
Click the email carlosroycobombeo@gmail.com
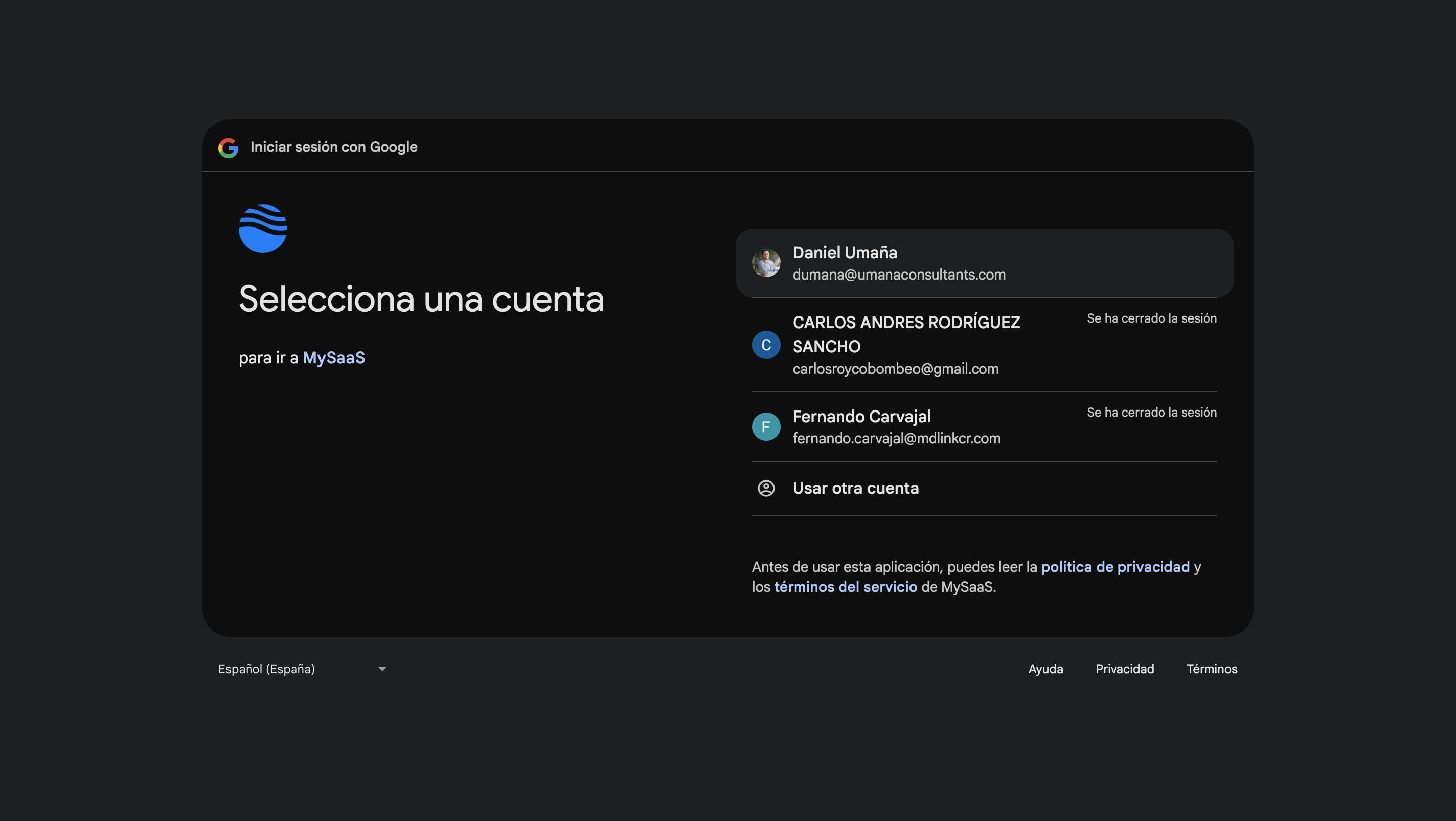pyautogui.click(x=895, y=369)
